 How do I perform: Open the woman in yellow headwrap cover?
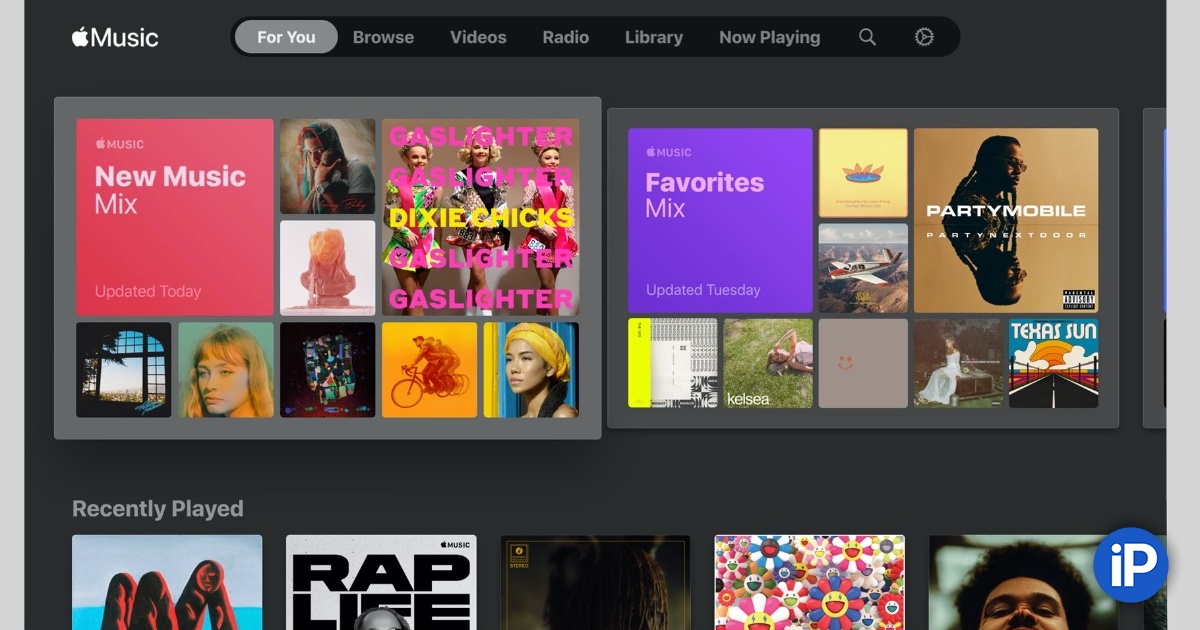coord(531,369)
